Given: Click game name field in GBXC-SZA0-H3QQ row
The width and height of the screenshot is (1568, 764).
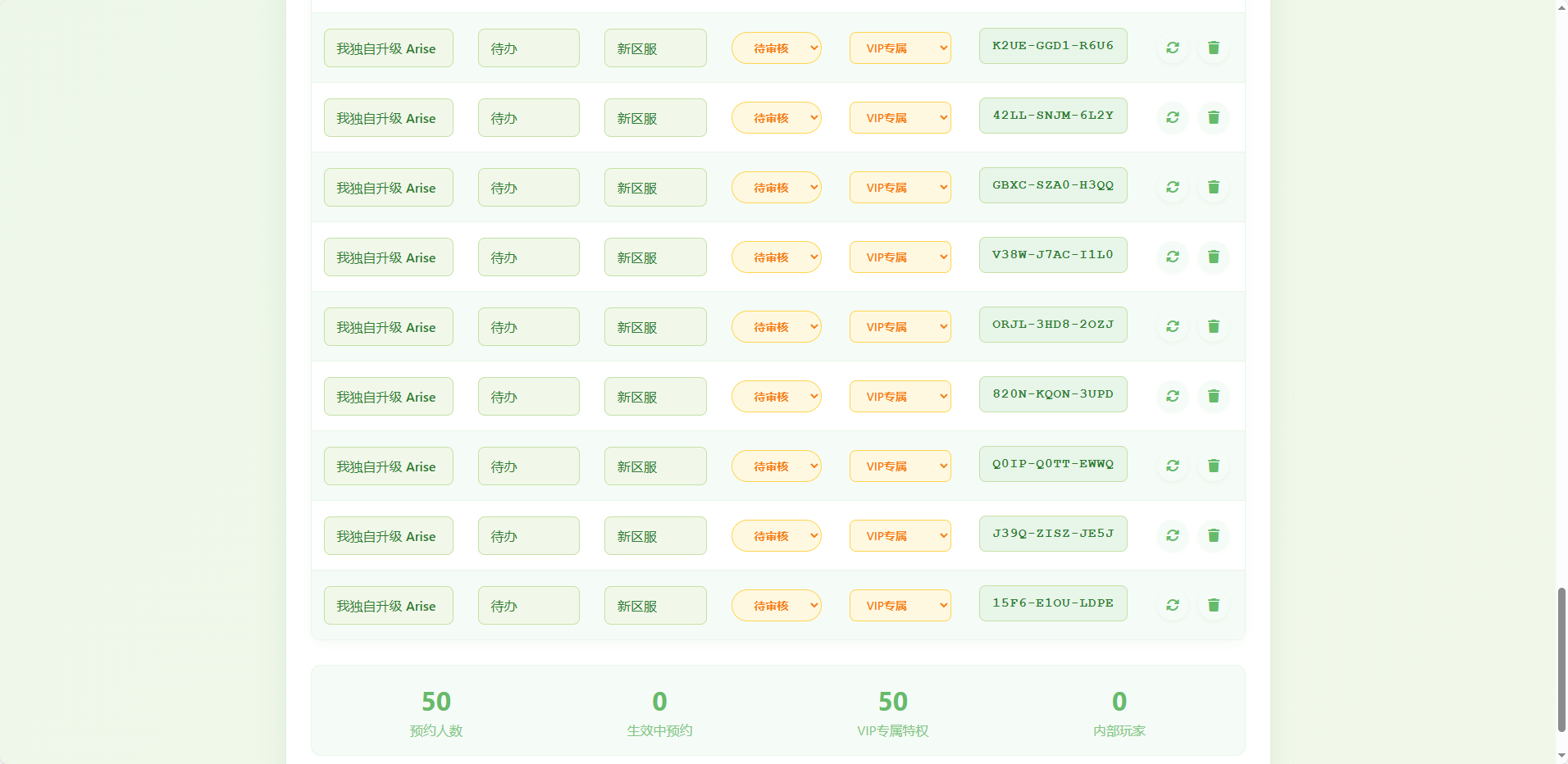Looking at the screenshot, I should [388, 188].
